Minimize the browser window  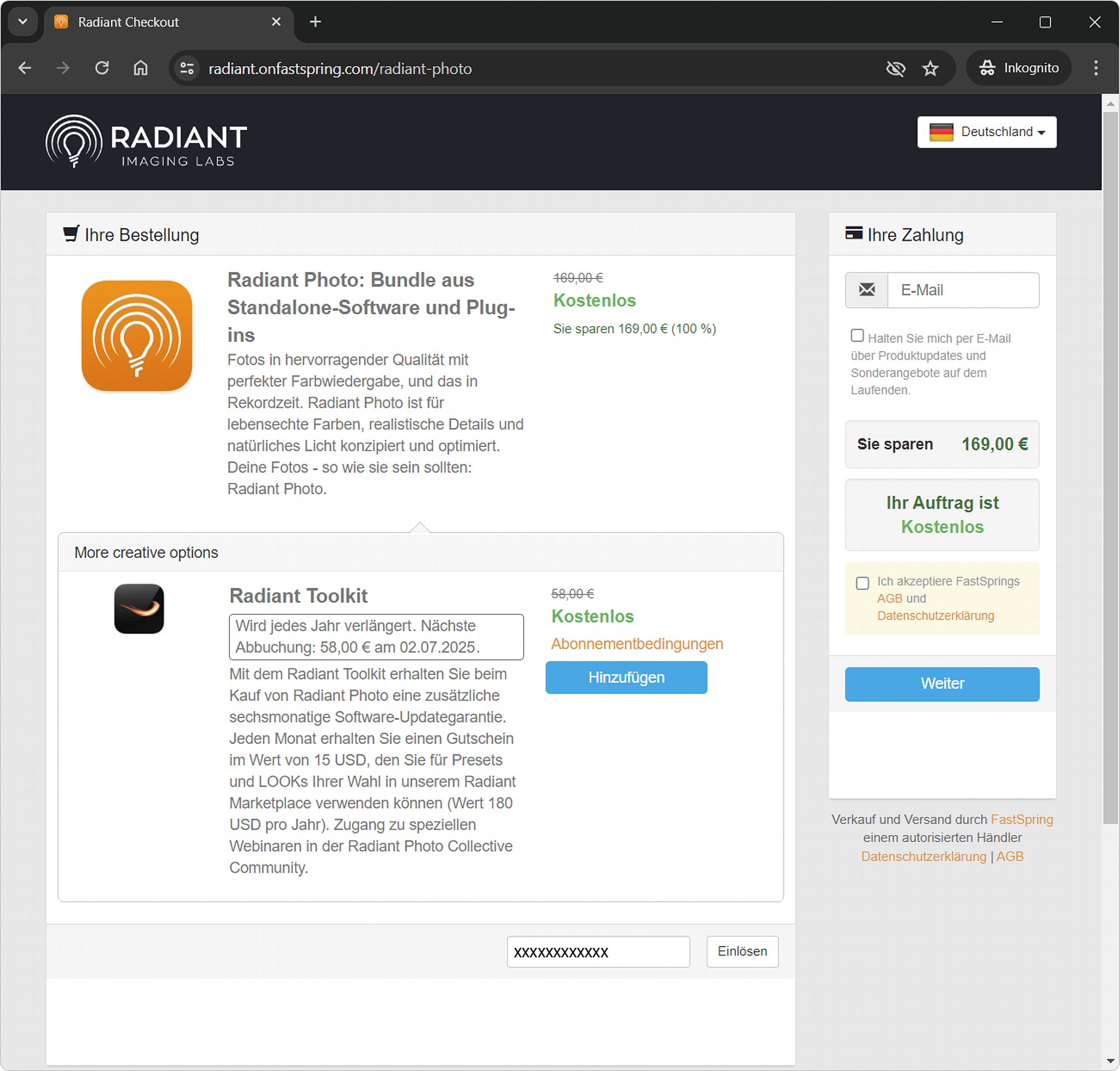[x=997, y=22]
